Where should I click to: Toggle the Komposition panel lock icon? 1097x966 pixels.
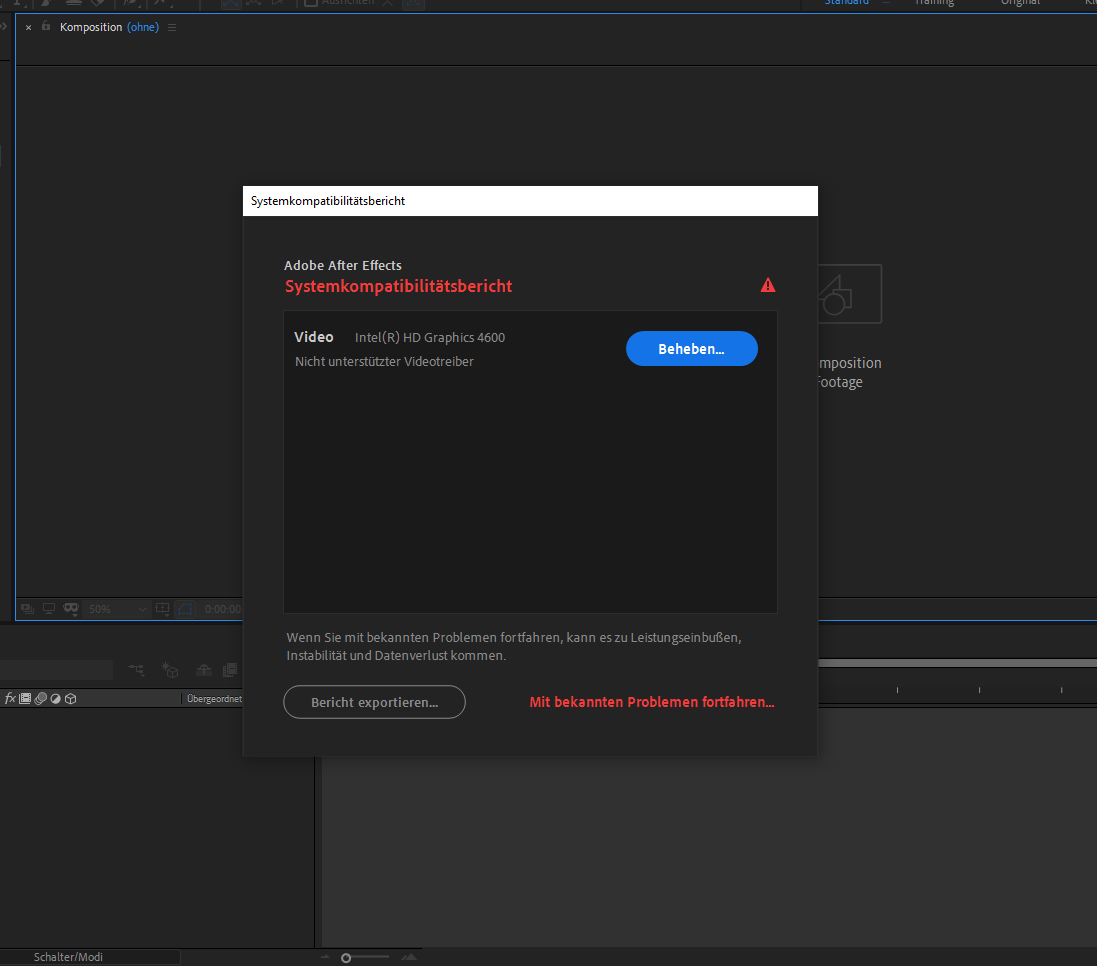coord(46,27)
